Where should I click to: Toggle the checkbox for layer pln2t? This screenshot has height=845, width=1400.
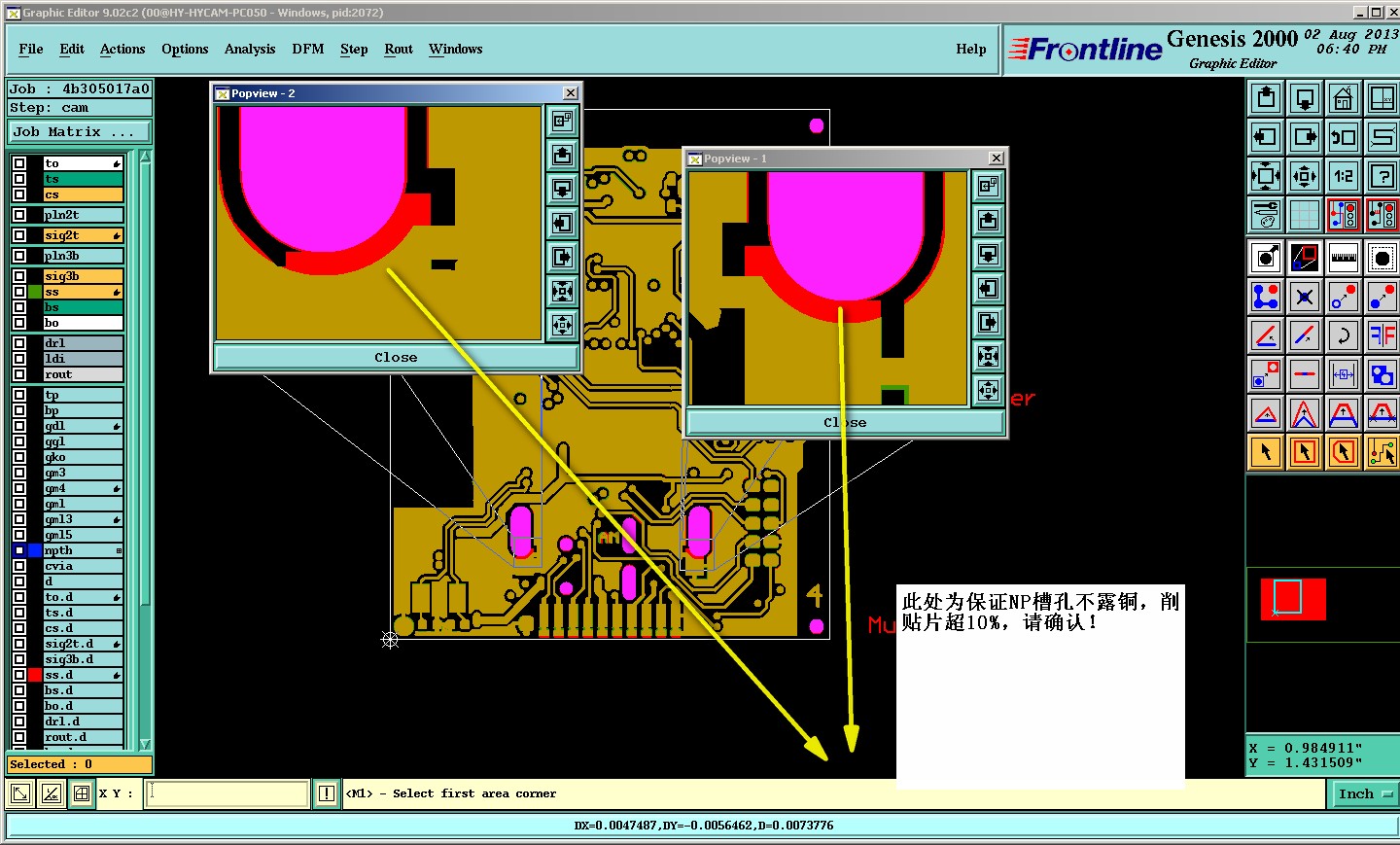tap(19, 215)
